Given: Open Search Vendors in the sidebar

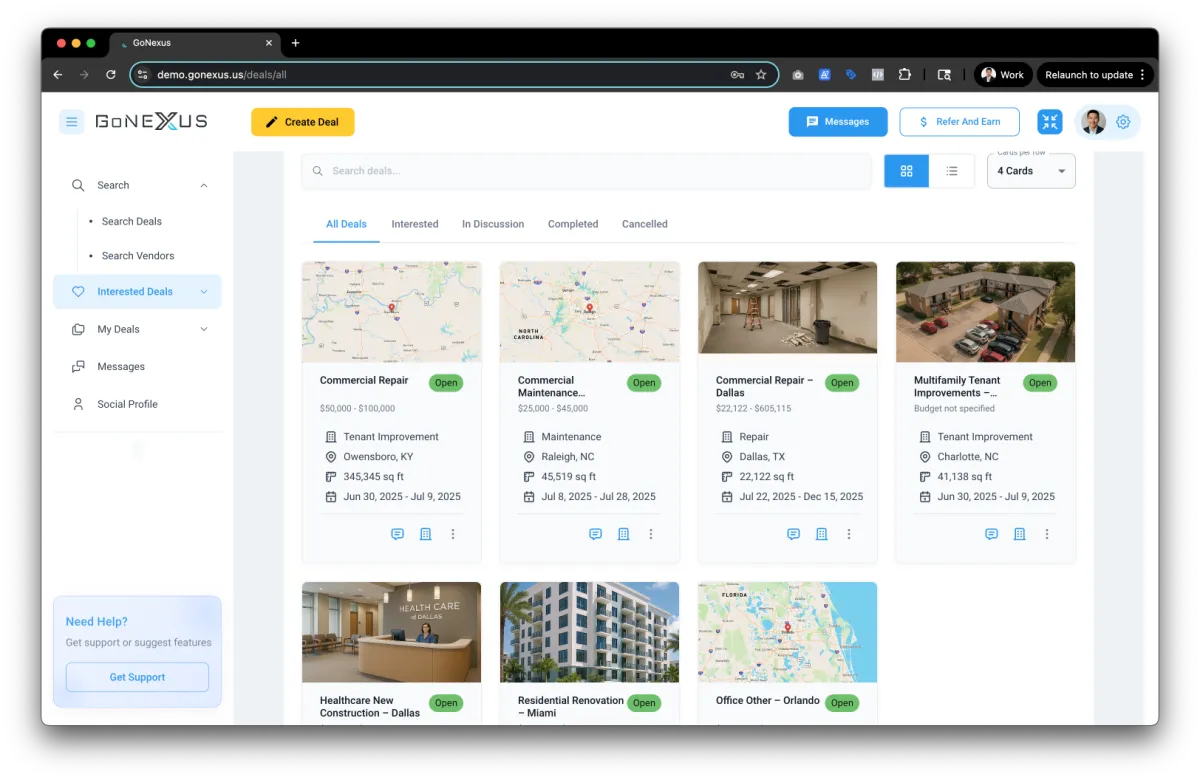Looking at the screenshot, I should (138, 256).
